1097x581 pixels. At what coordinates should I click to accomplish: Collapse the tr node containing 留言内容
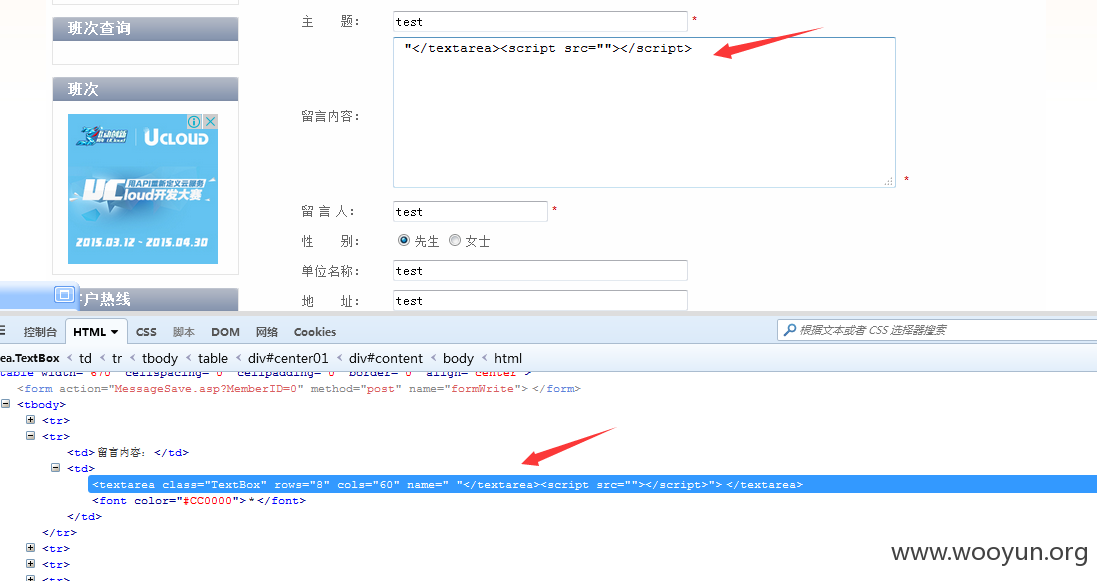(x=30, y=435)
